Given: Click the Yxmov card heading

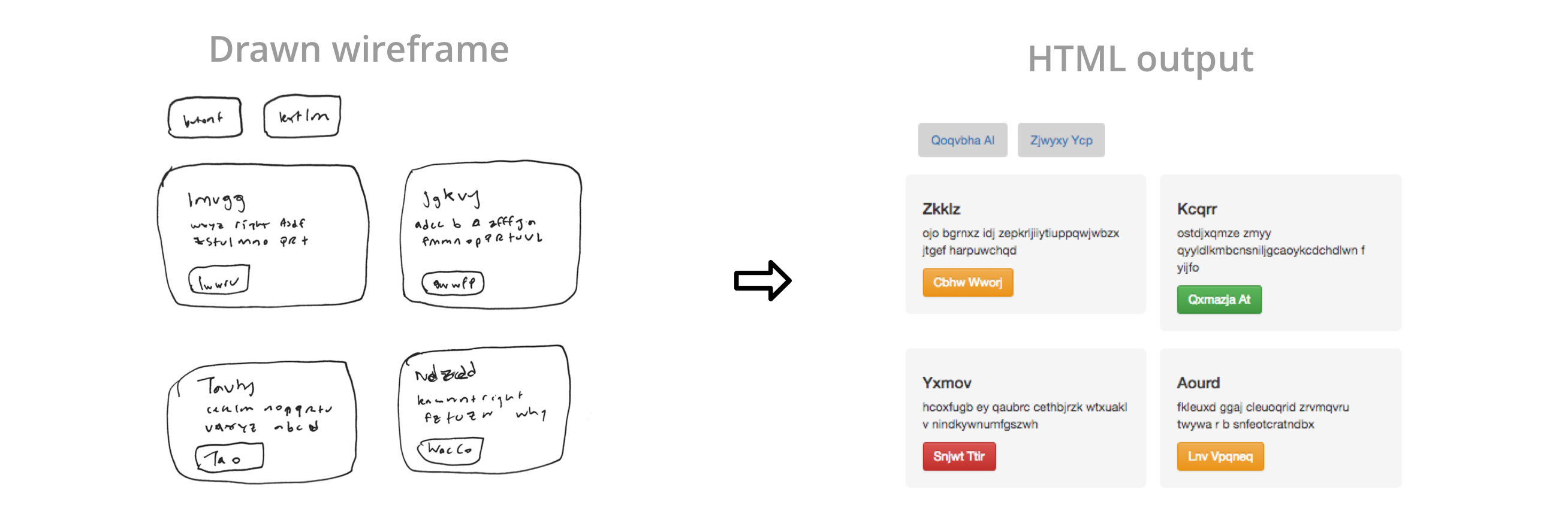Looking at the screenshot, I should pos(946,383).
